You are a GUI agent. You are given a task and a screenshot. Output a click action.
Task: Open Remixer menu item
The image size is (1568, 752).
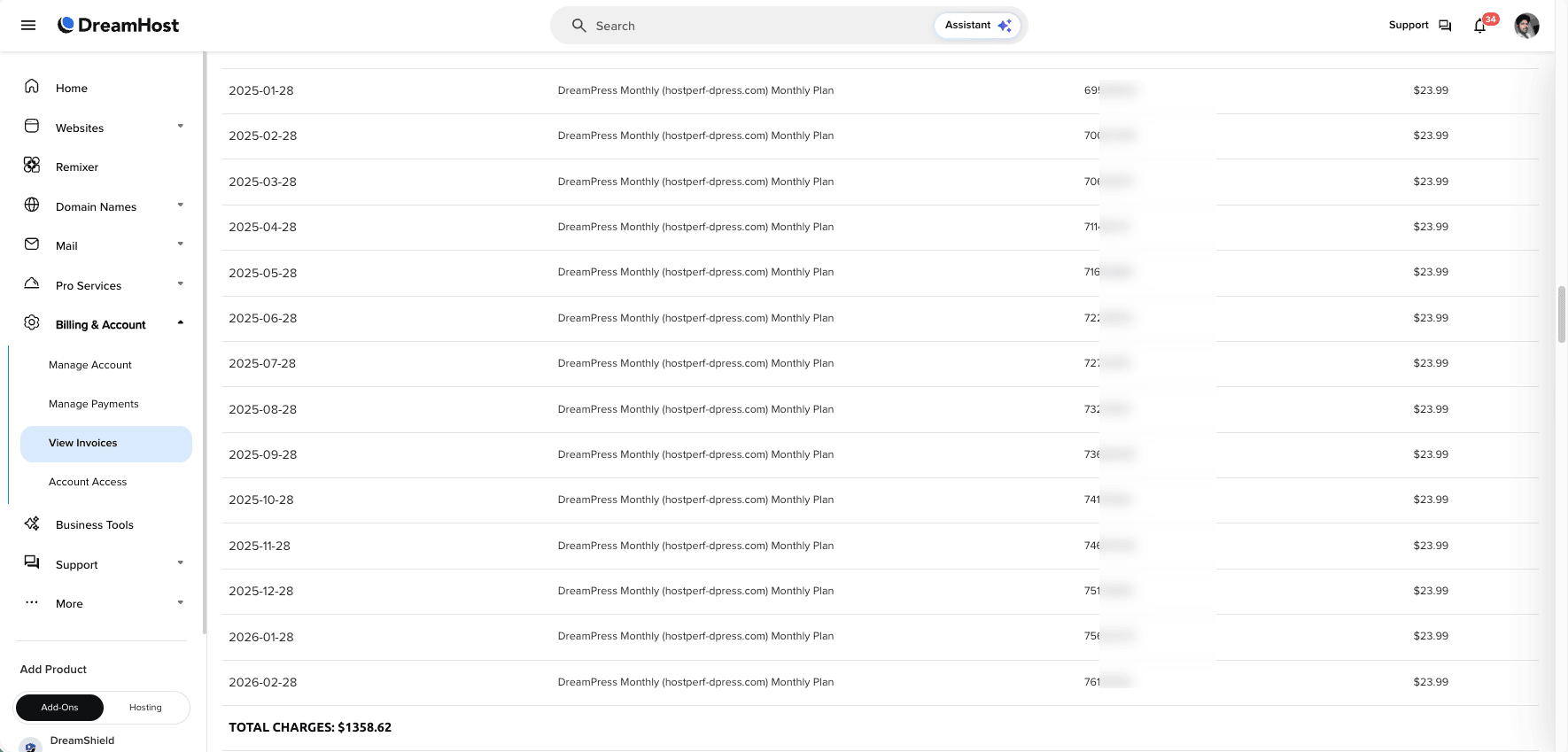point(77,167)
